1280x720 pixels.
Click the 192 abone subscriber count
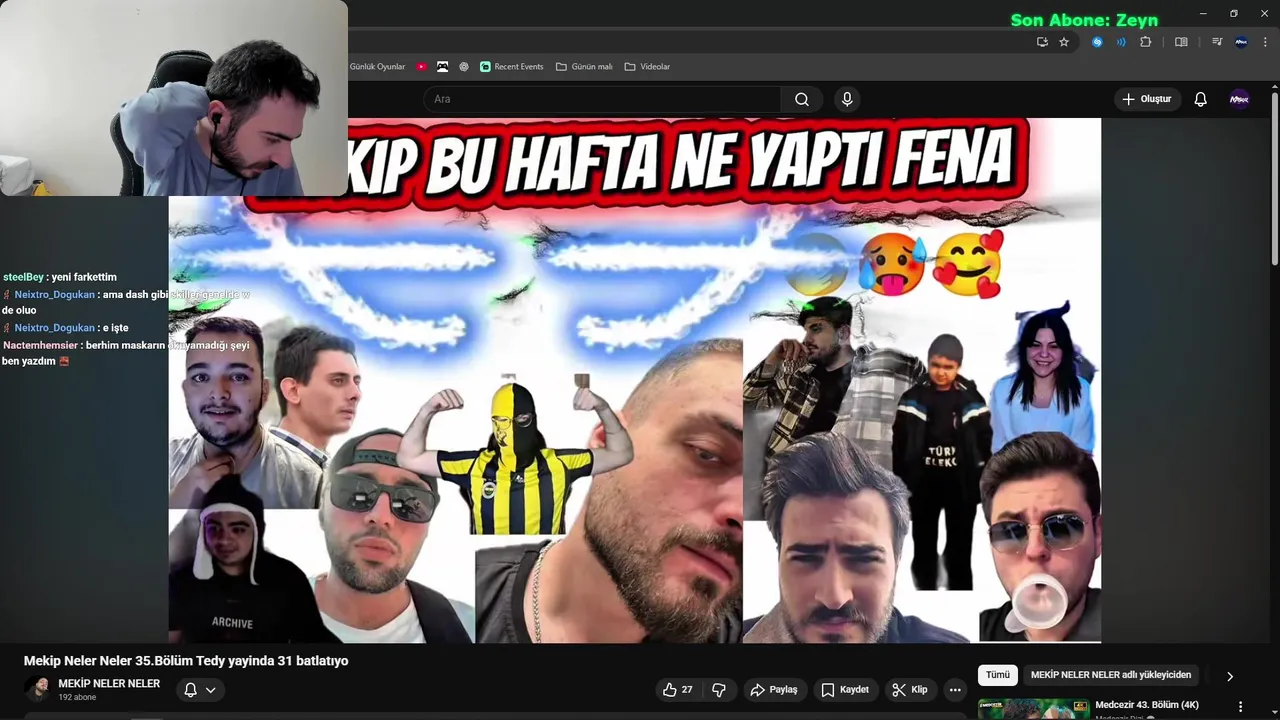[x=77, y=697]
